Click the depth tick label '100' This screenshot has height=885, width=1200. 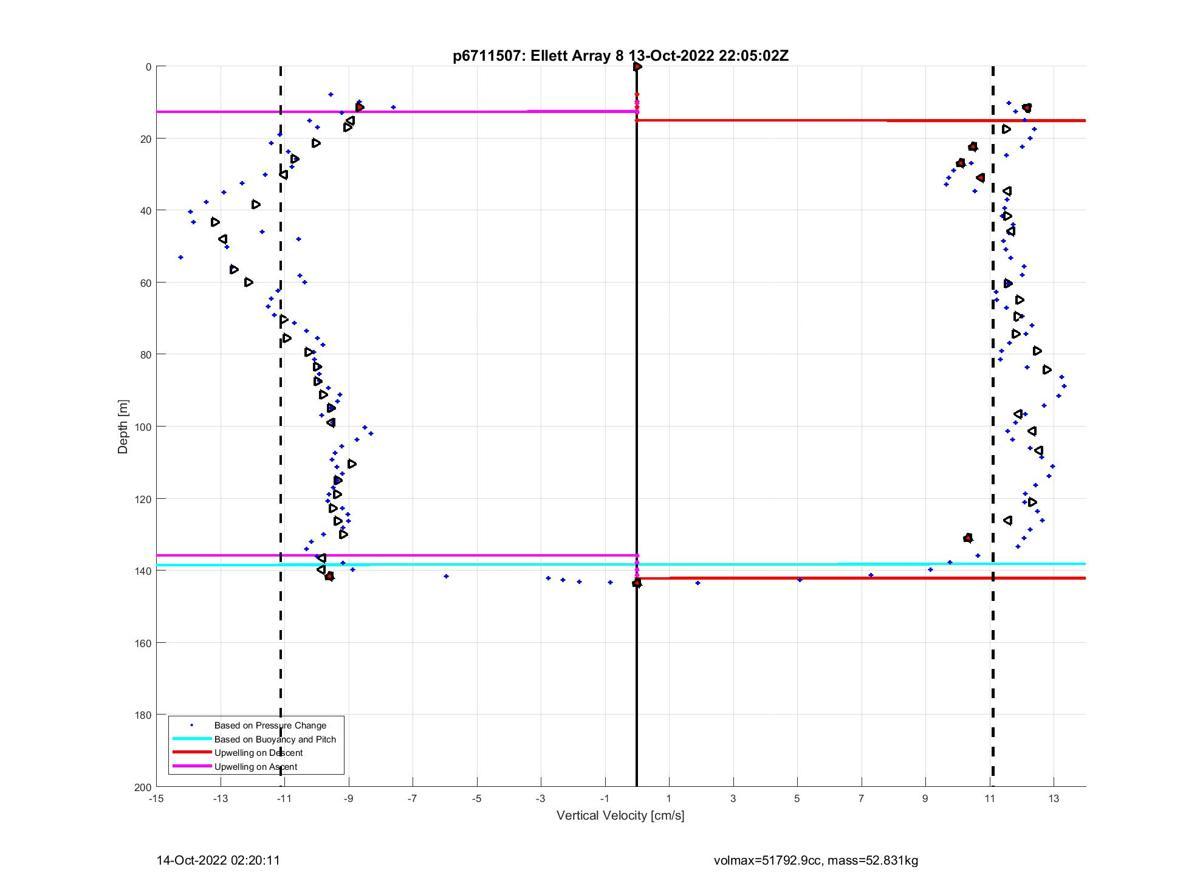pos(142,427)
